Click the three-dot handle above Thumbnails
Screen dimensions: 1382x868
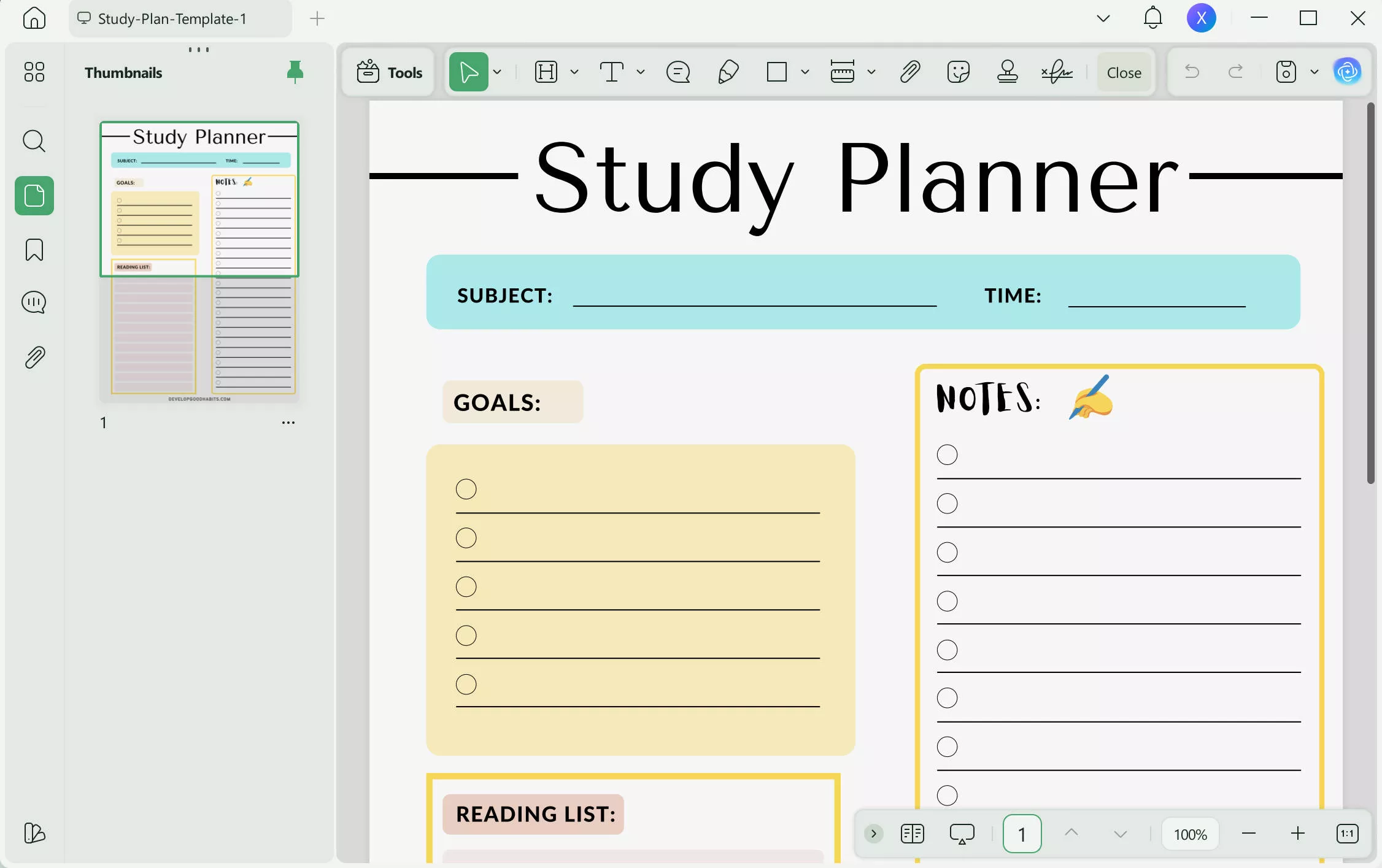click(199, 49)
